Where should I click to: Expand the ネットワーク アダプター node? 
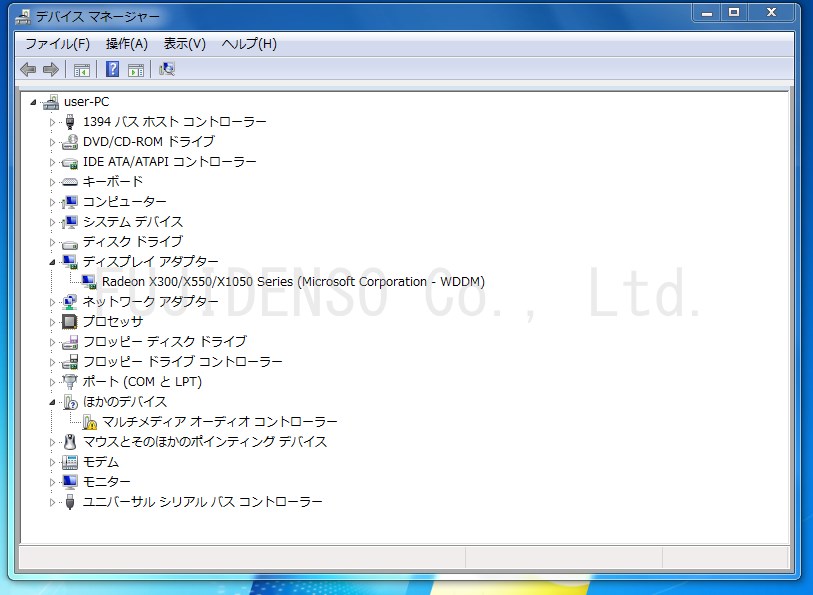(52, 302)
